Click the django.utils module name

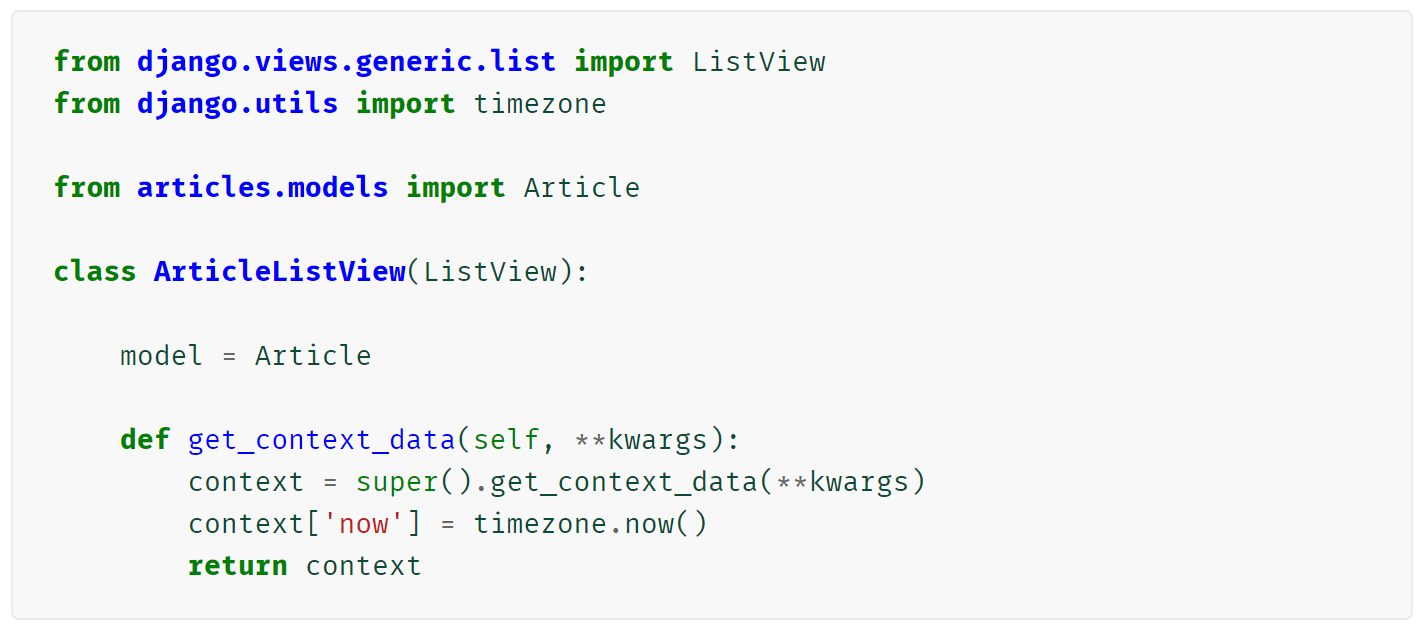(x=237, y=104)
